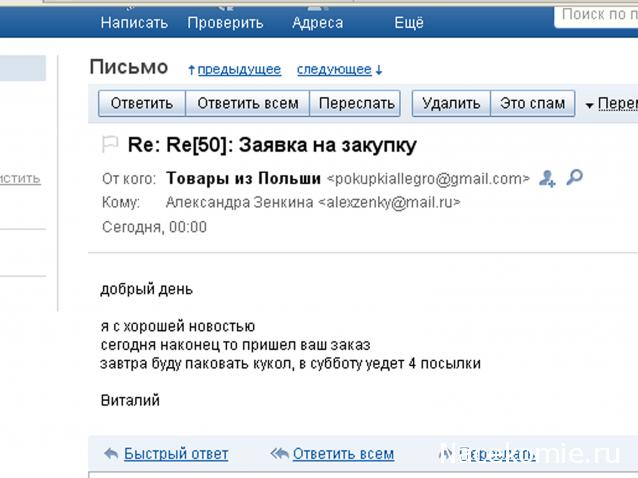Open the 'Быстрый ответ' link
Image resolution: width=638 pixels, height=478 pixels.
coord(176,454)
